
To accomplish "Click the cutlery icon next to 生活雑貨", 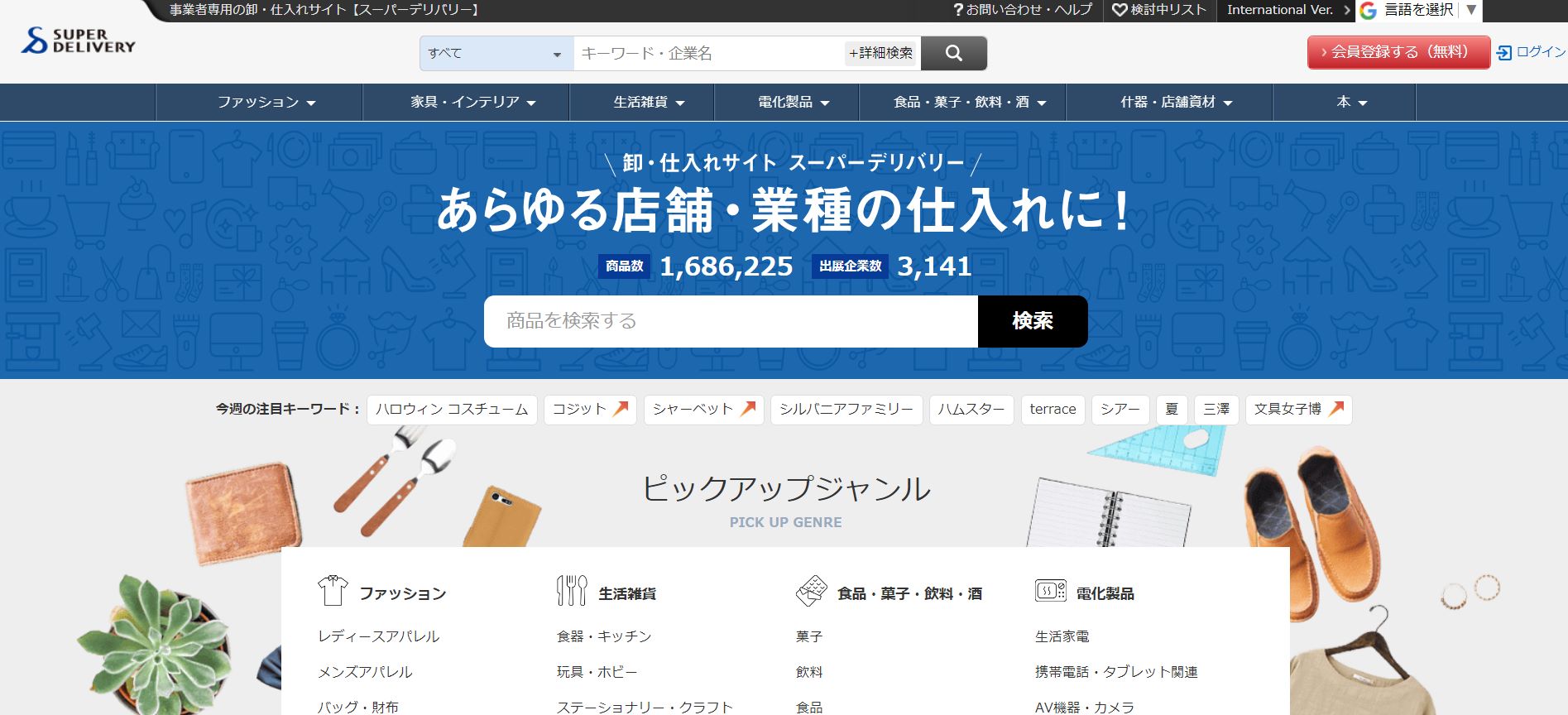I will coord(572,591).
